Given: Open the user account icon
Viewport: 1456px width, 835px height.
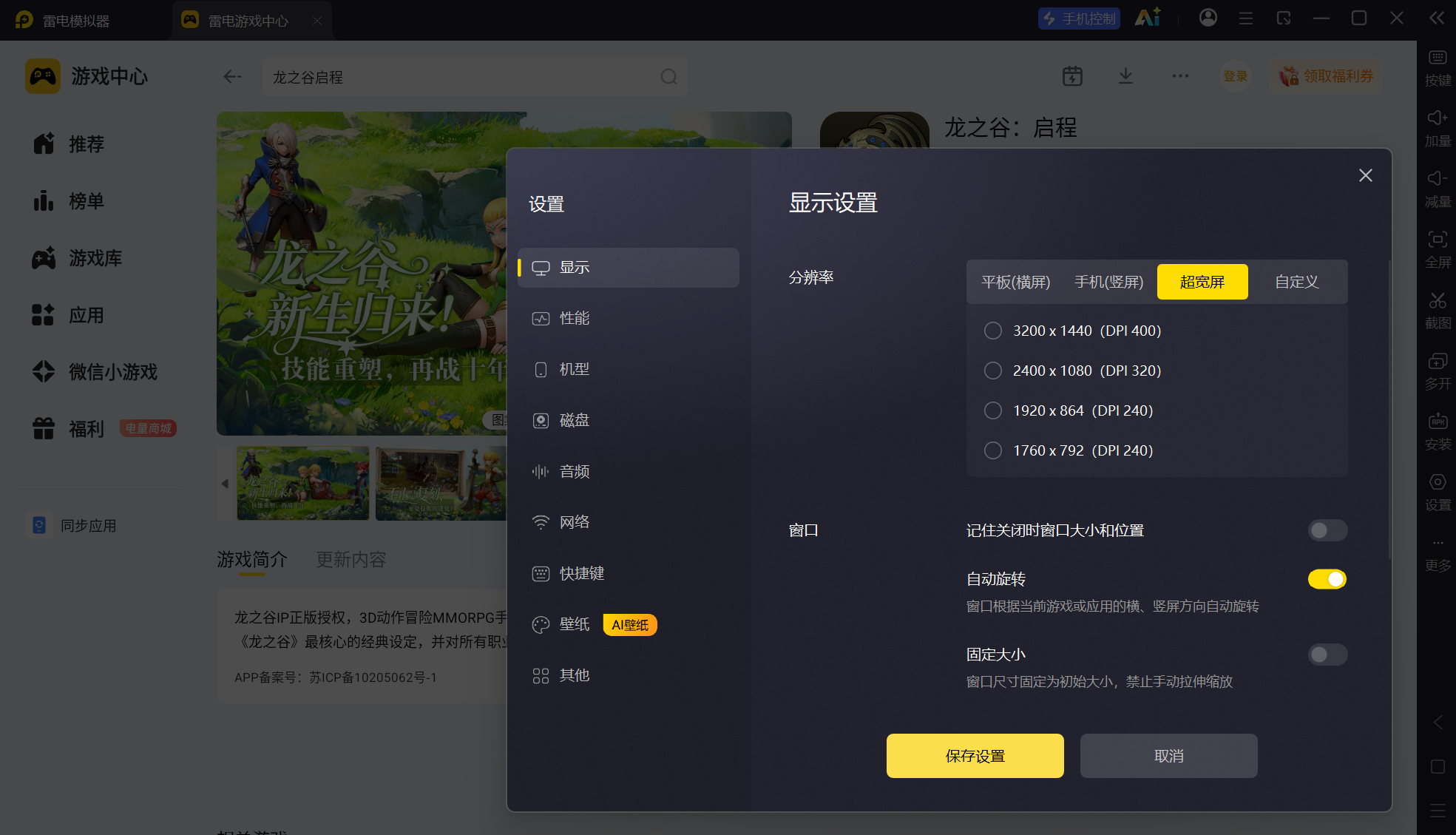Looking at the screenshot, I should pyautogui.click(x=1208, y=18).
